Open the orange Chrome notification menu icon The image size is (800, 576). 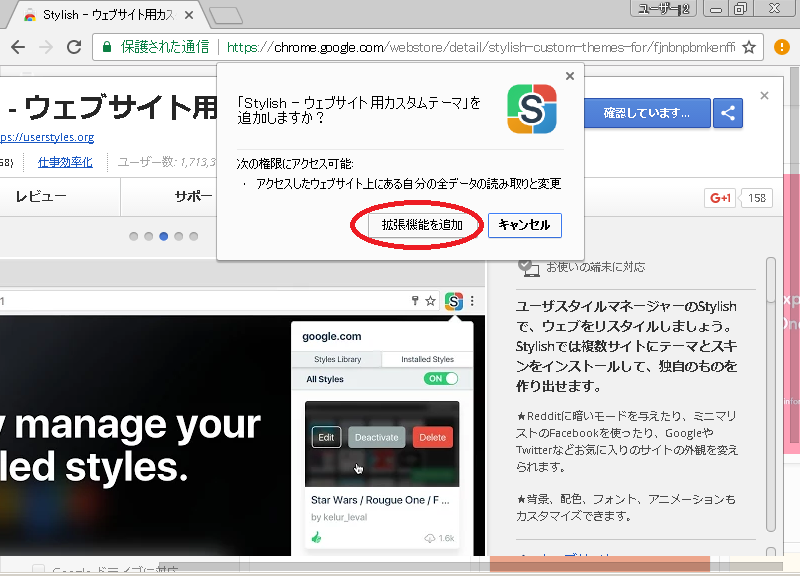[782, 47]
